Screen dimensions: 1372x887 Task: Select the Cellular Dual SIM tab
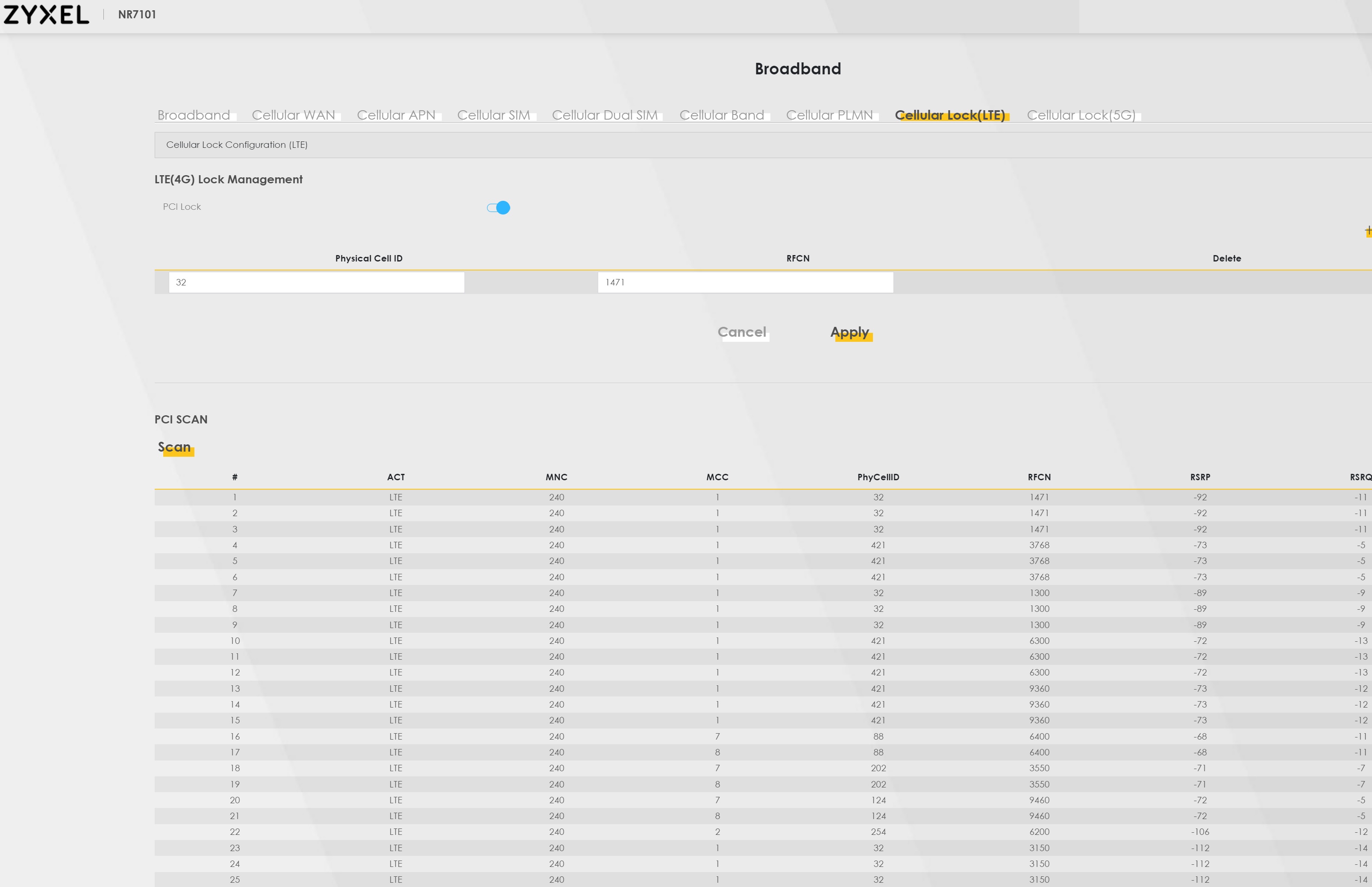tap(604, 115)
